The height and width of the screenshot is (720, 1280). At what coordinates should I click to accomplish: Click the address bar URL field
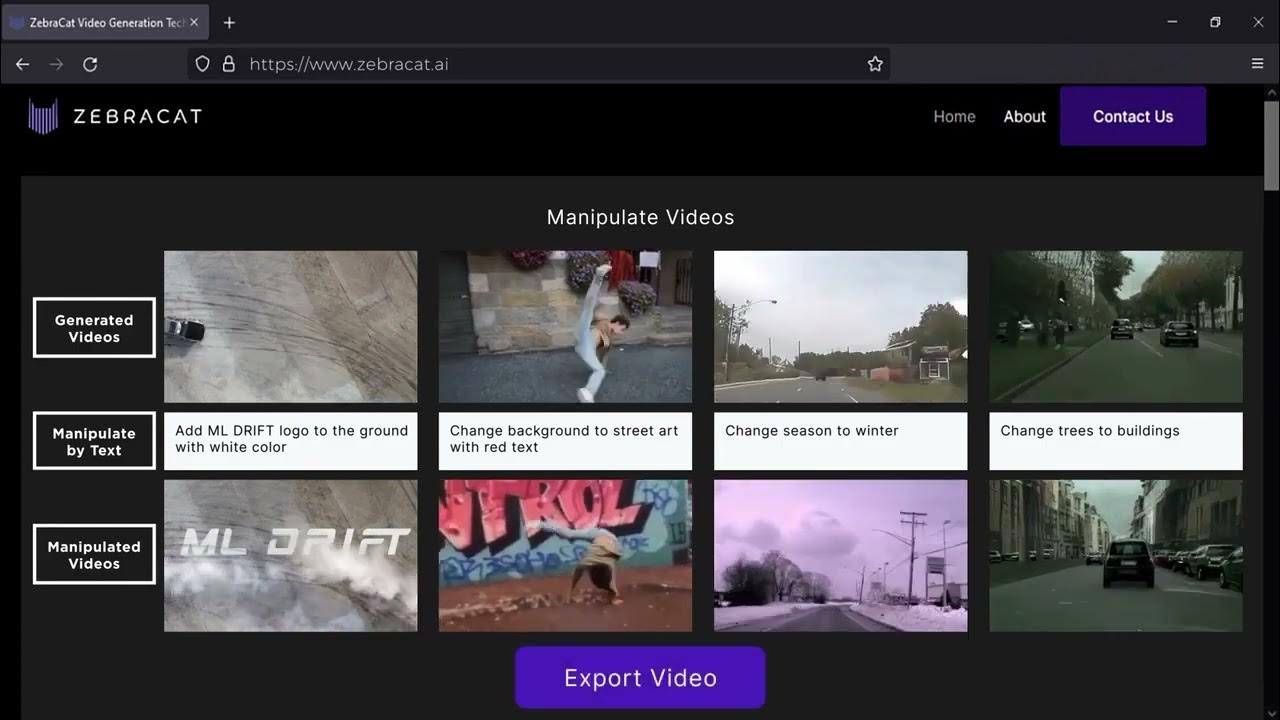click(539, 64)
